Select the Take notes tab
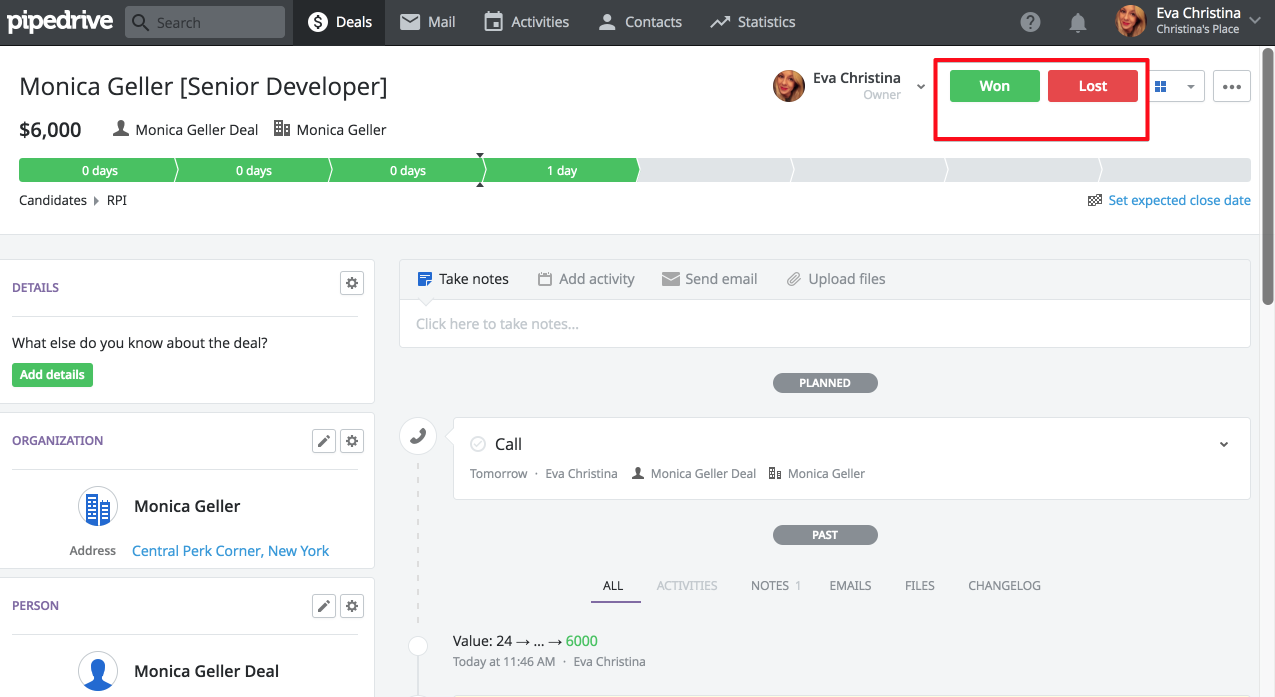Viewport: 1275px width, 697px height. [463, 279]
